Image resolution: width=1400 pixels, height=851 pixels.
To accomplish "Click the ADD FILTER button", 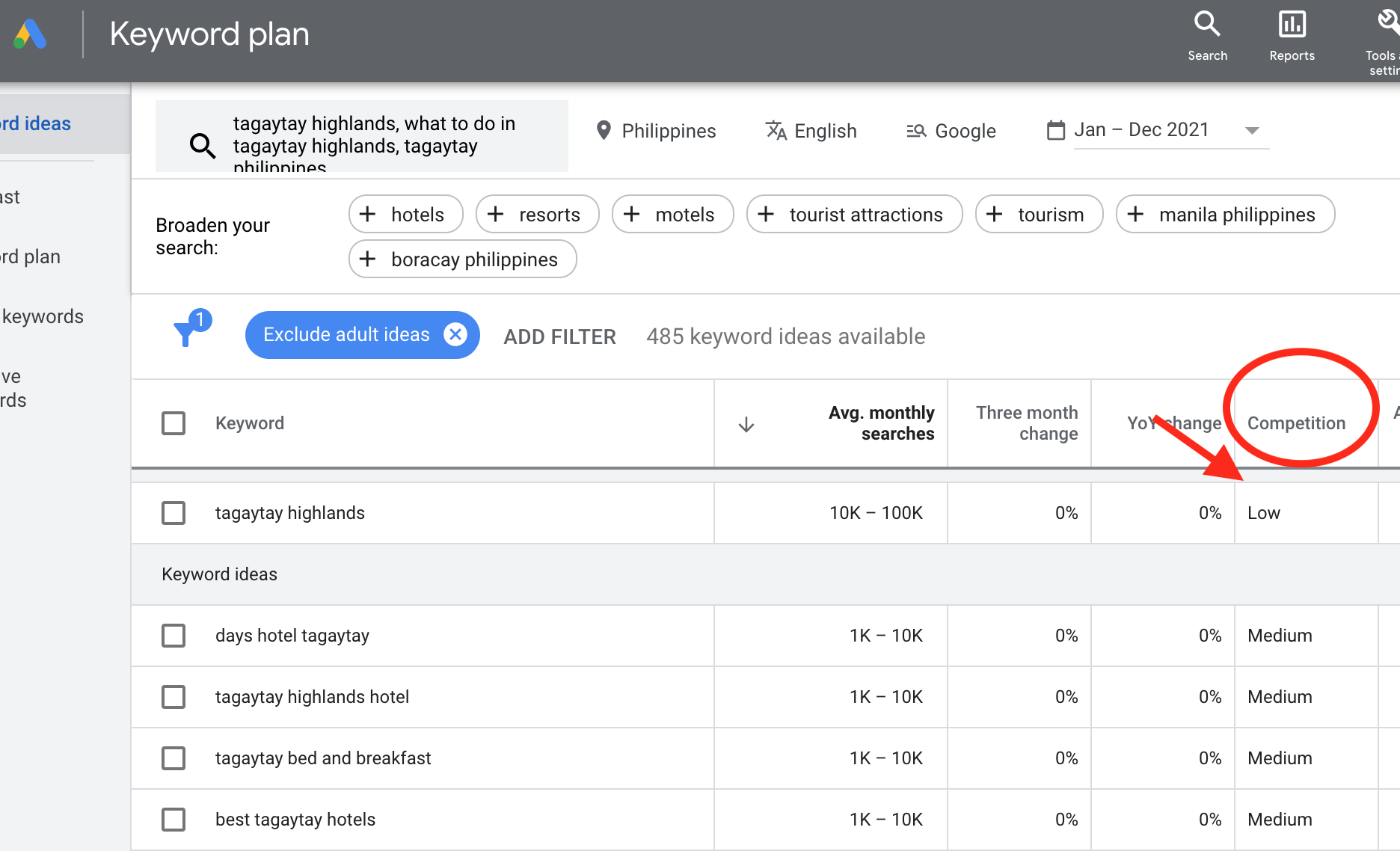I will tap(559, 336).
